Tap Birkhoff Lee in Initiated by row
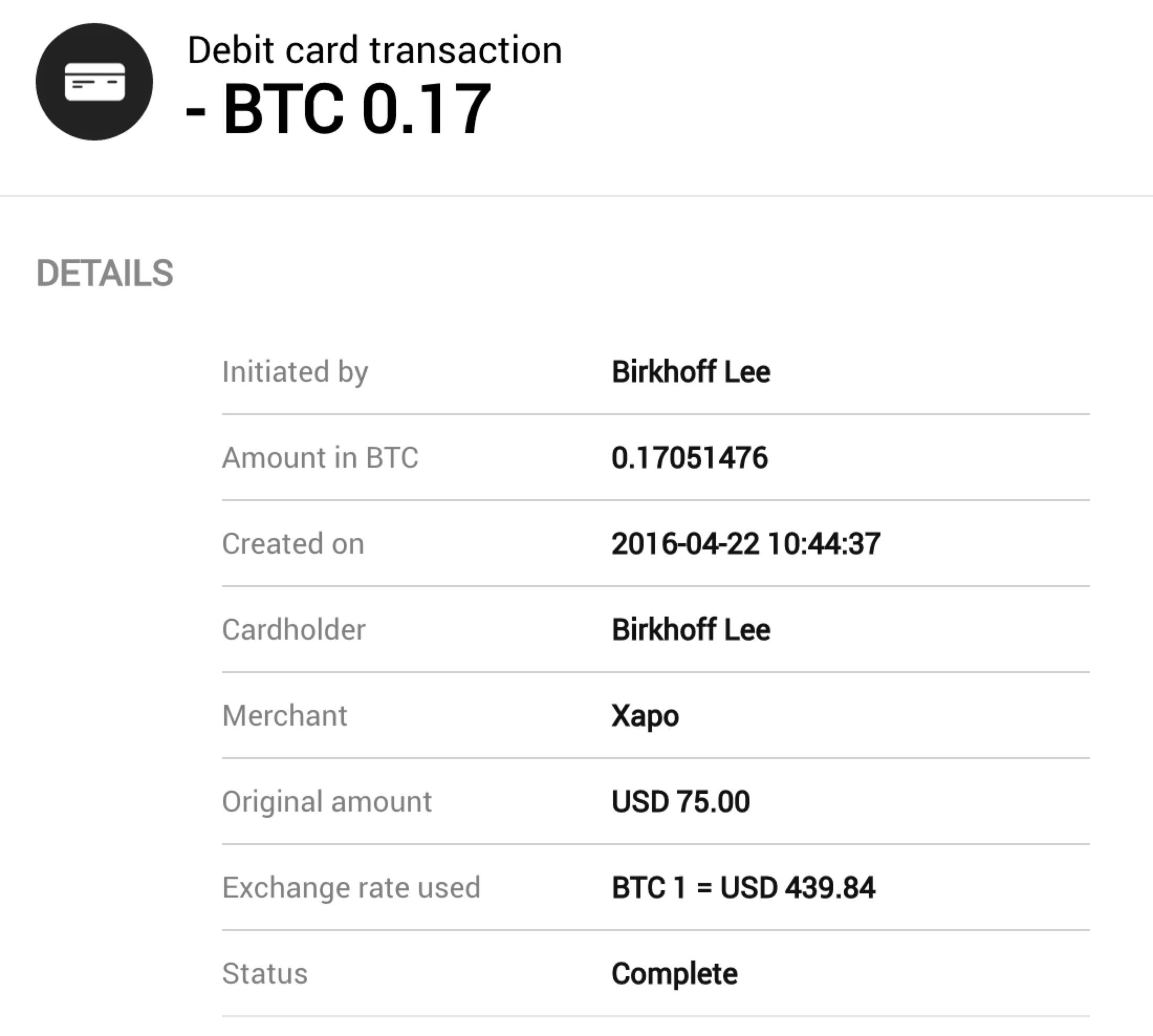Image resolution: width=1153 pixels, height=1036 pixels. [x=691, y=372]
